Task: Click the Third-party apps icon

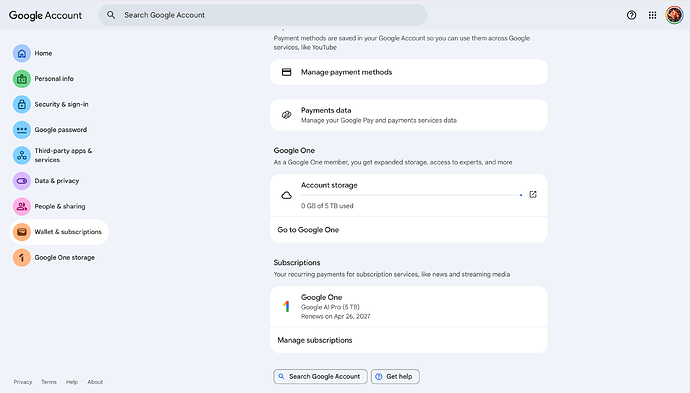Action: click(x=22, y=155)
